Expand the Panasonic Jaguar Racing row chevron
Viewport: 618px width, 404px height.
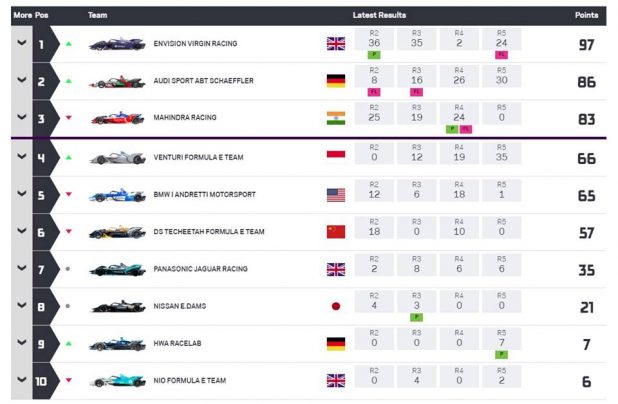[x=20, y=269]
